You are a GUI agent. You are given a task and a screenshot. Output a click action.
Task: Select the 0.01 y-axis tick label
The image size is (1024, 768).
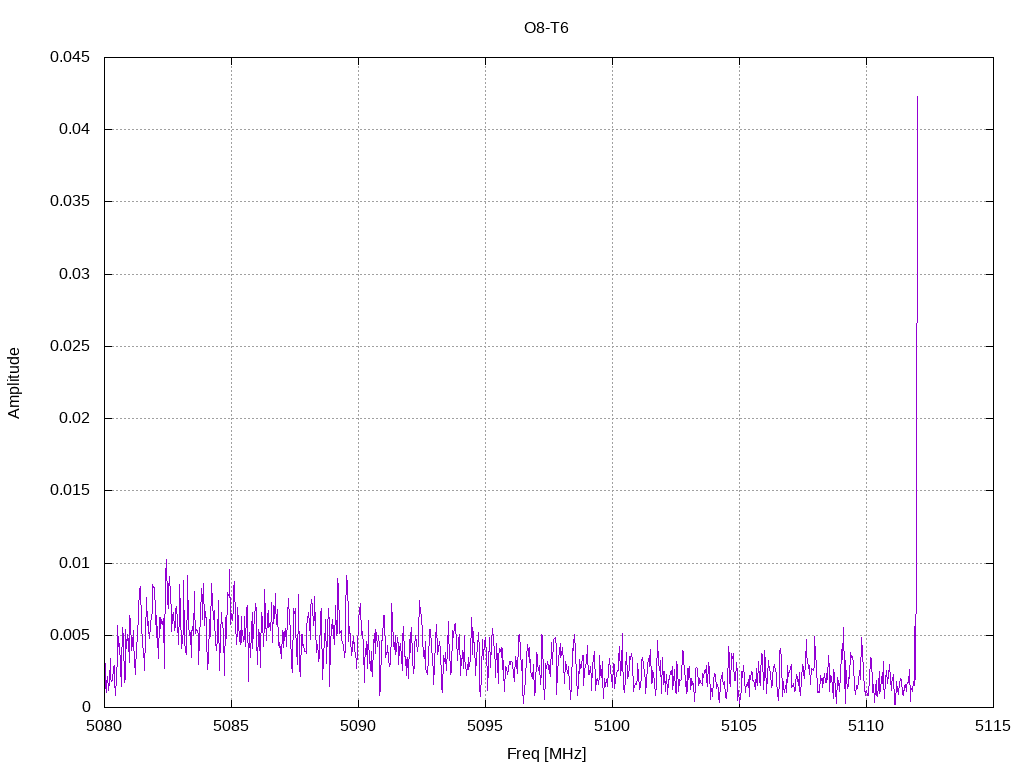click(x=74, y=563)
